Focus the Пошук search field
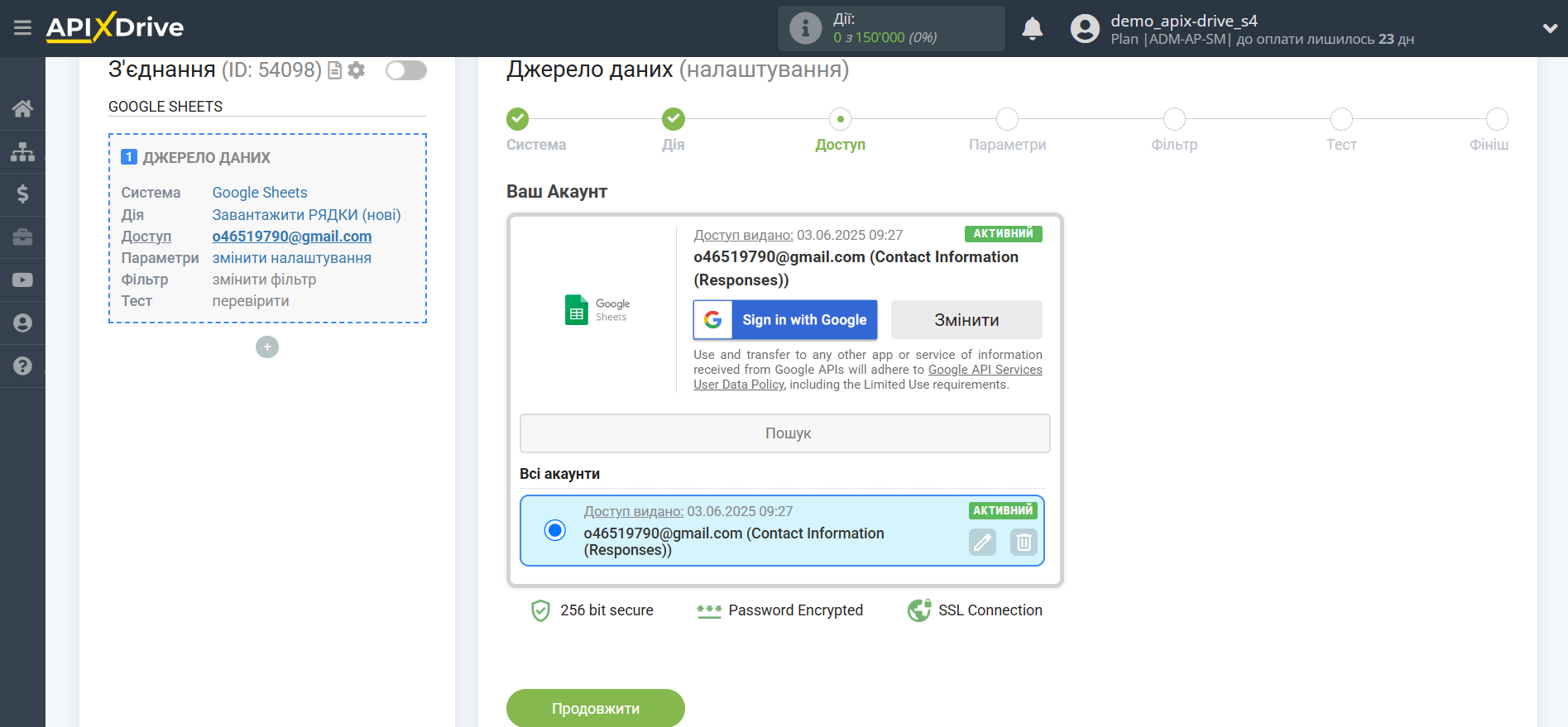1568x727 pixels. [785, 433]
